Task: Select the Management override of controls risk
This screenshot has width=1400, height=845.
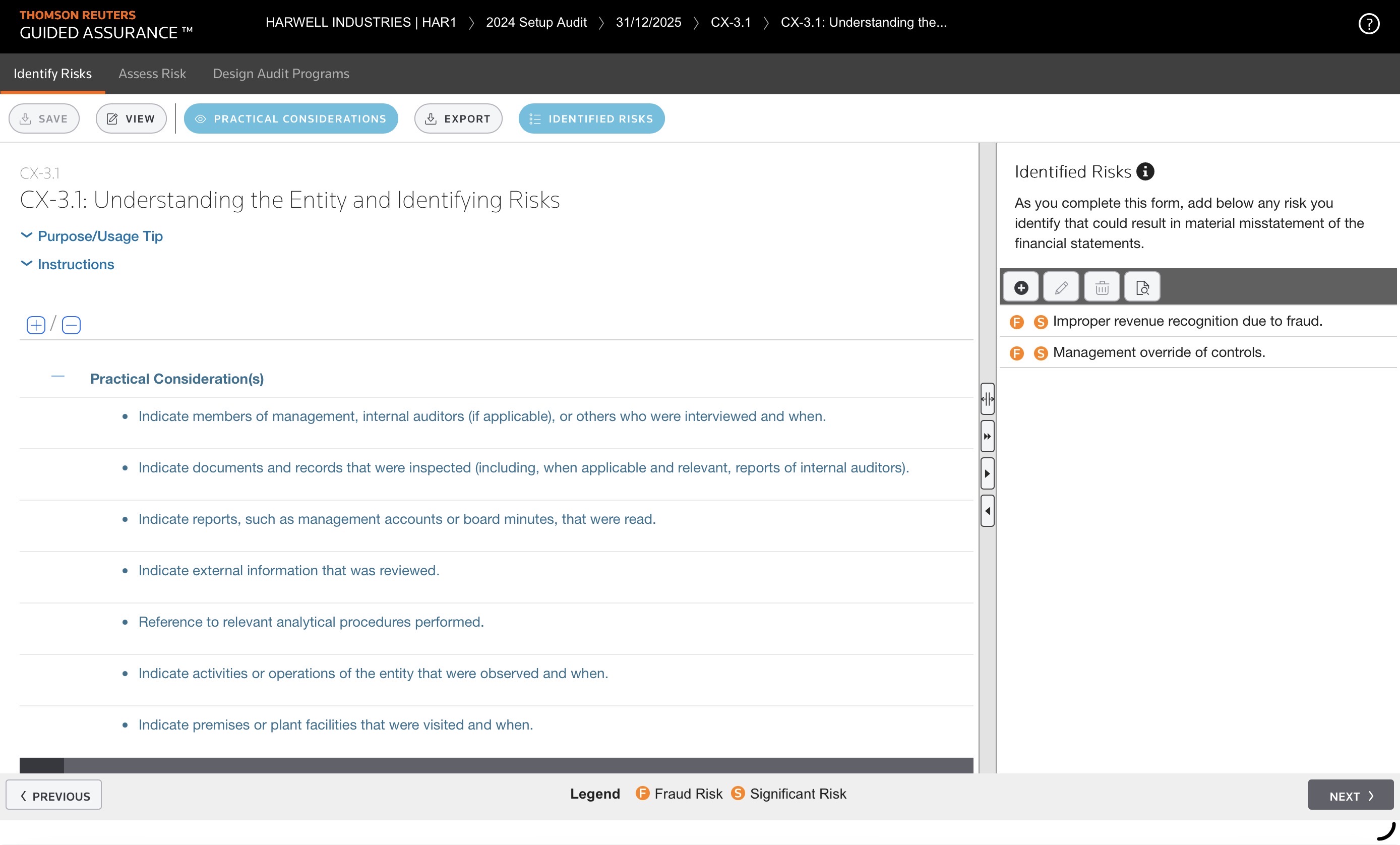Action: coord(1158,352)
